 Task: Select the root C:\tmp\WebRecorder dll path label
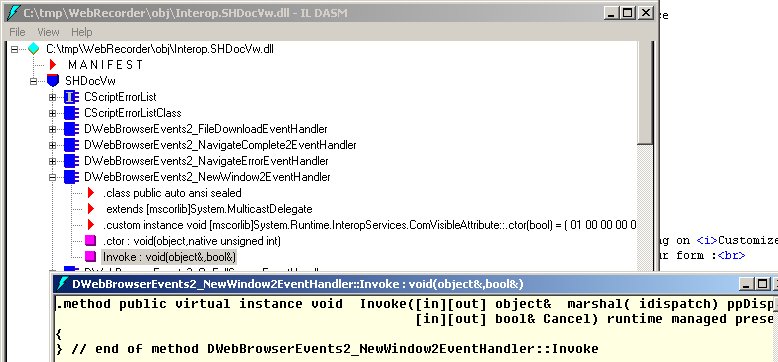tap(159, 49)
